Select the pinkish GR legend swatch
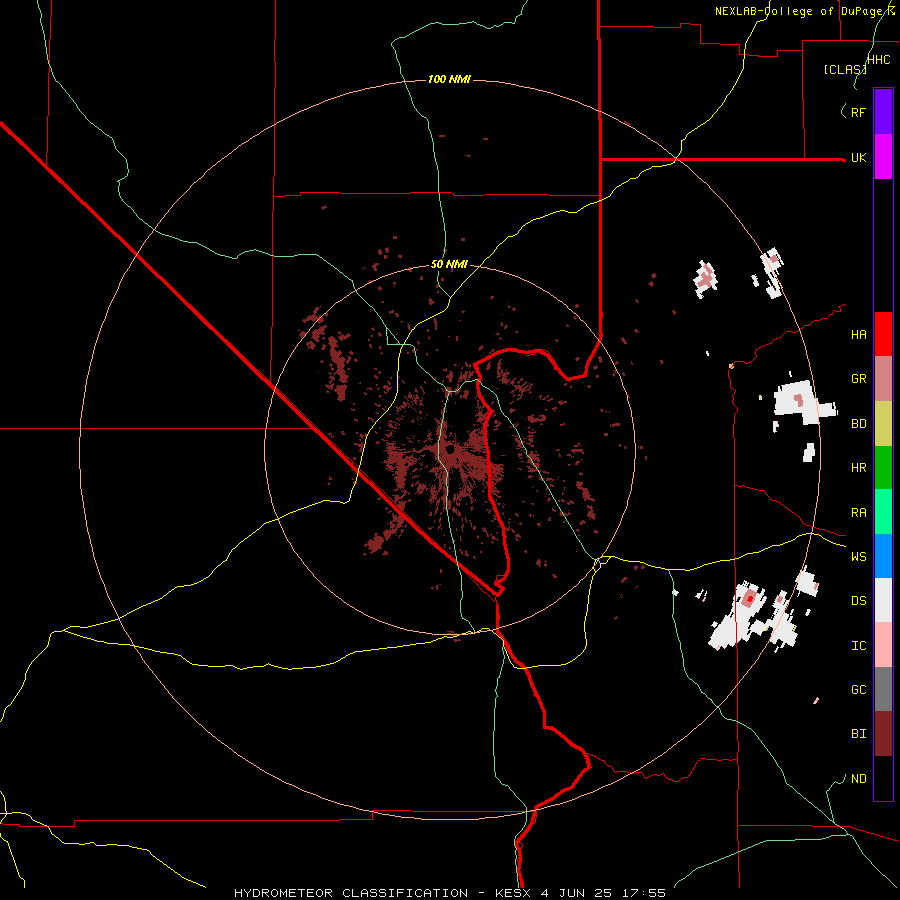Viewport: 900px width, 900px height. click(883, 378)
